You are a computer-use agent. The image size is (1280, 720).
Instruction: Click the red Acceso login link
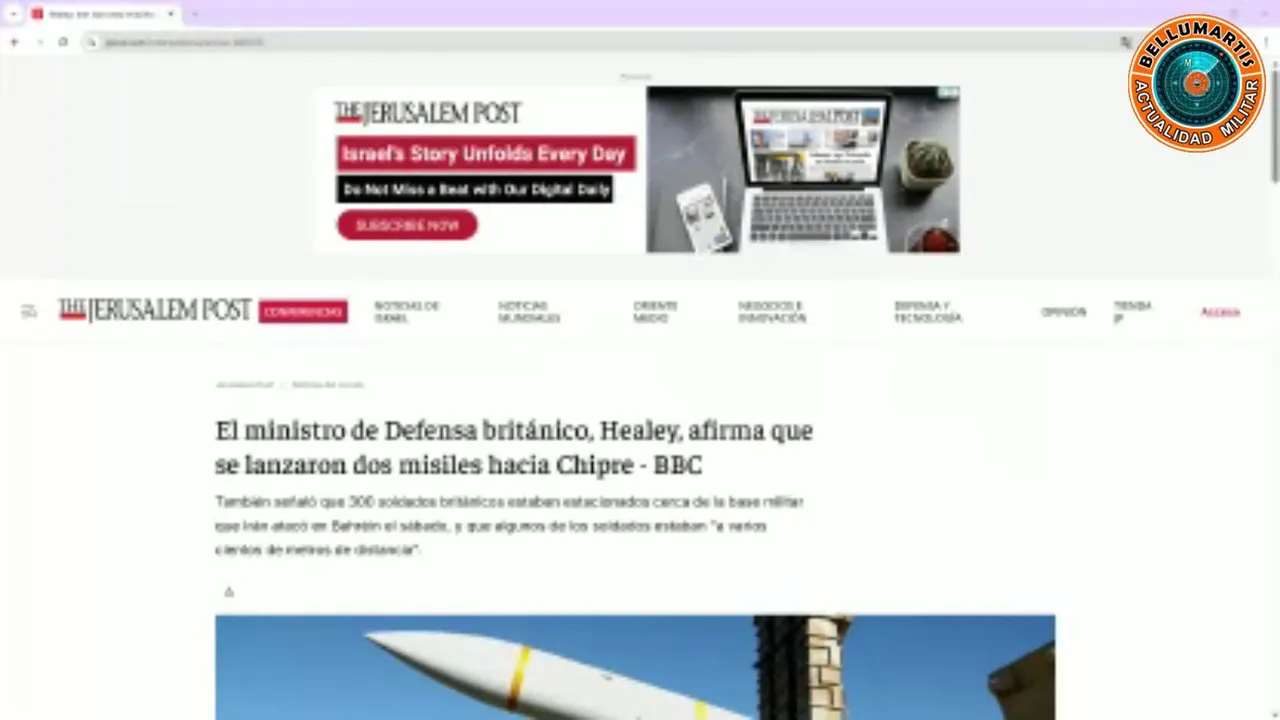[x=1220, y=312]
